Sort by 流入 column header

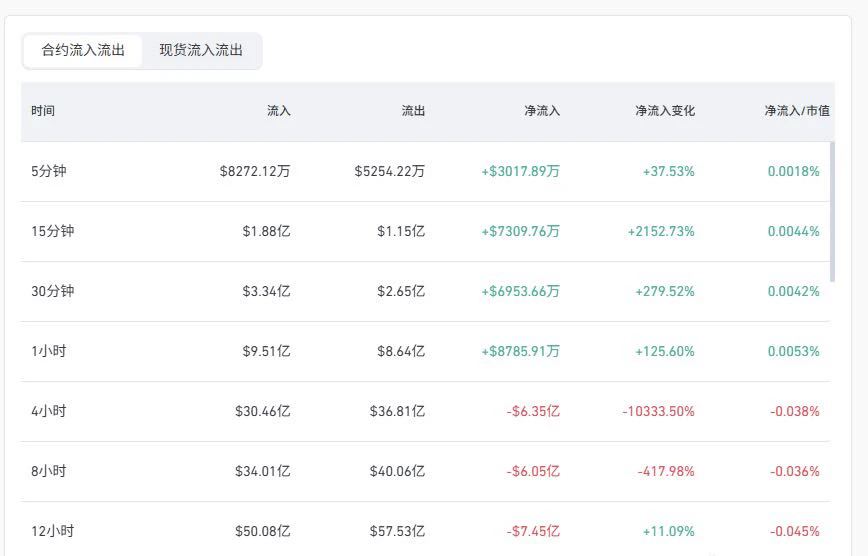click(x=278, y=111)
